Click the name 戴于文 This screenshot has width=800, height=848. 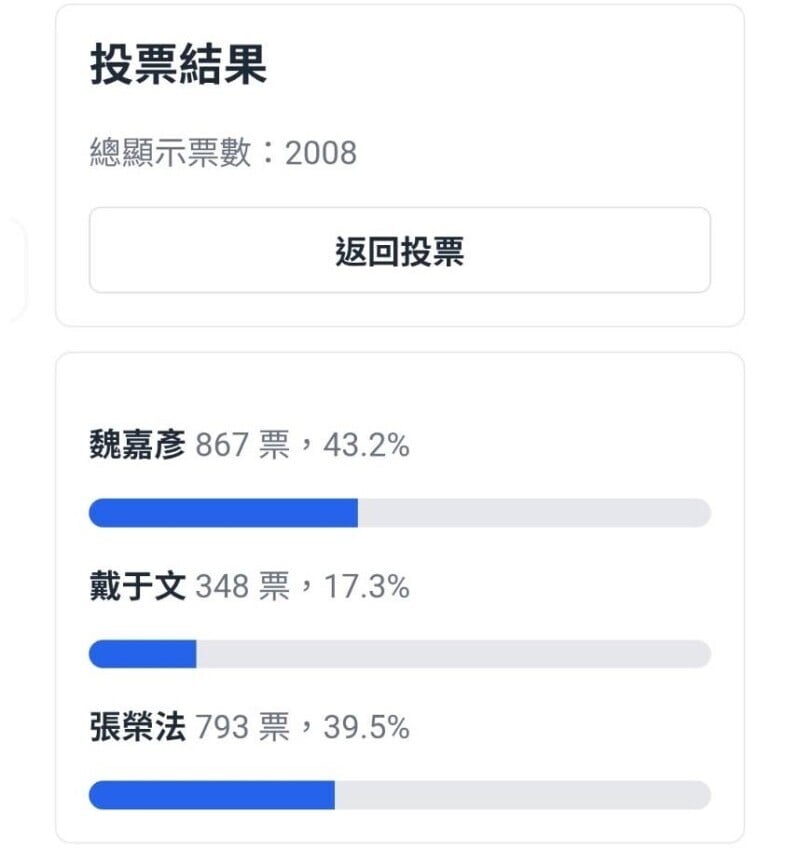coord(137,586)
